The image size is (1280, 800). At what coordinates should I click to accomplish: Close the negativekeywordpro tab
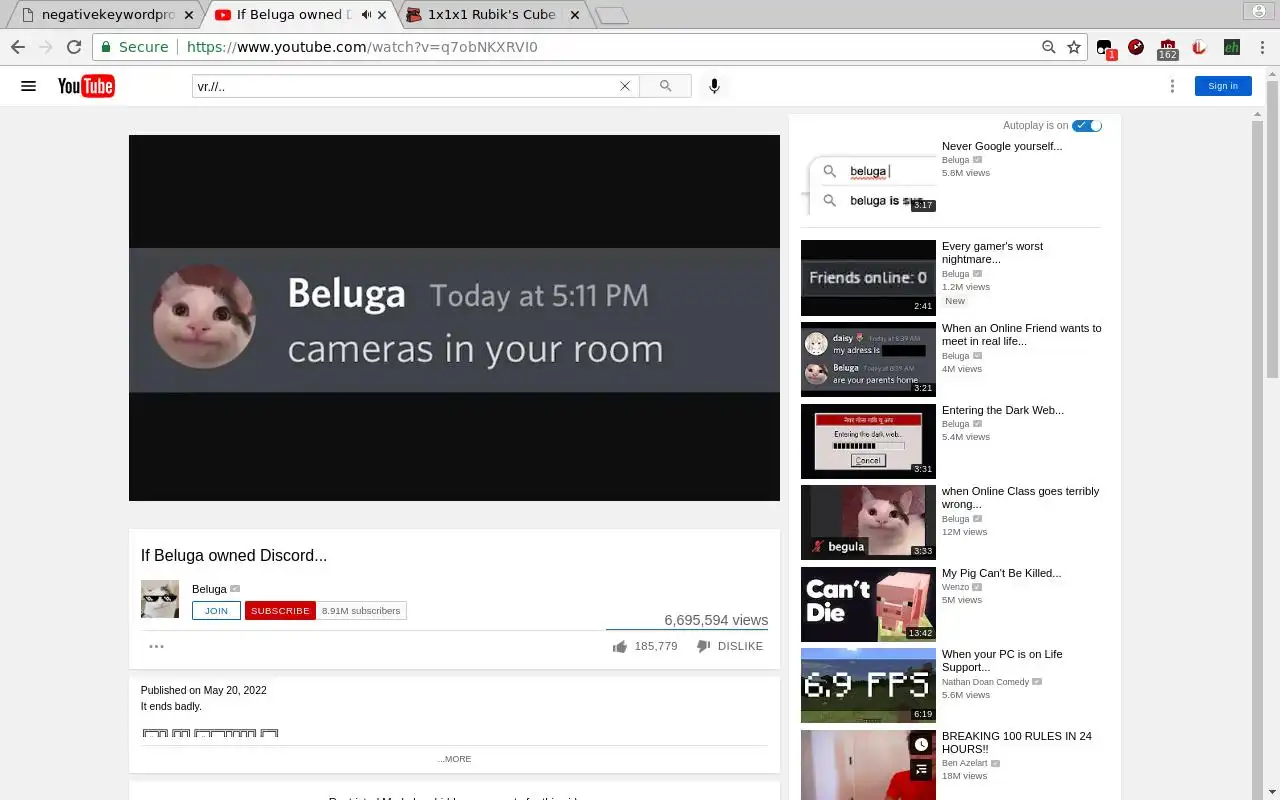pos(189,15)
